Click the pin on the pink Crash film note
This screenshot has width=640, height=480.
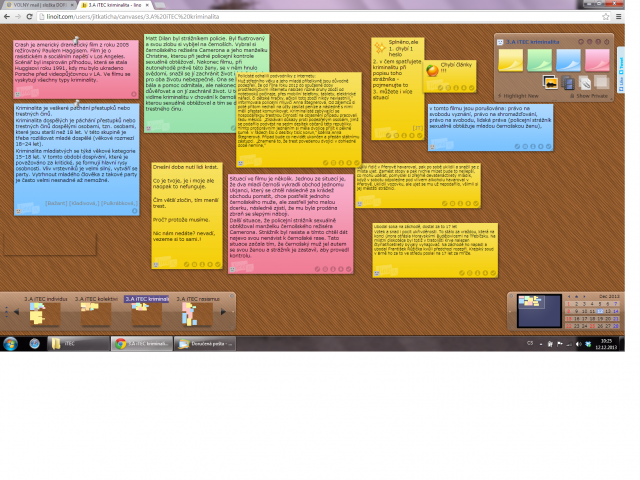(76, 40)
